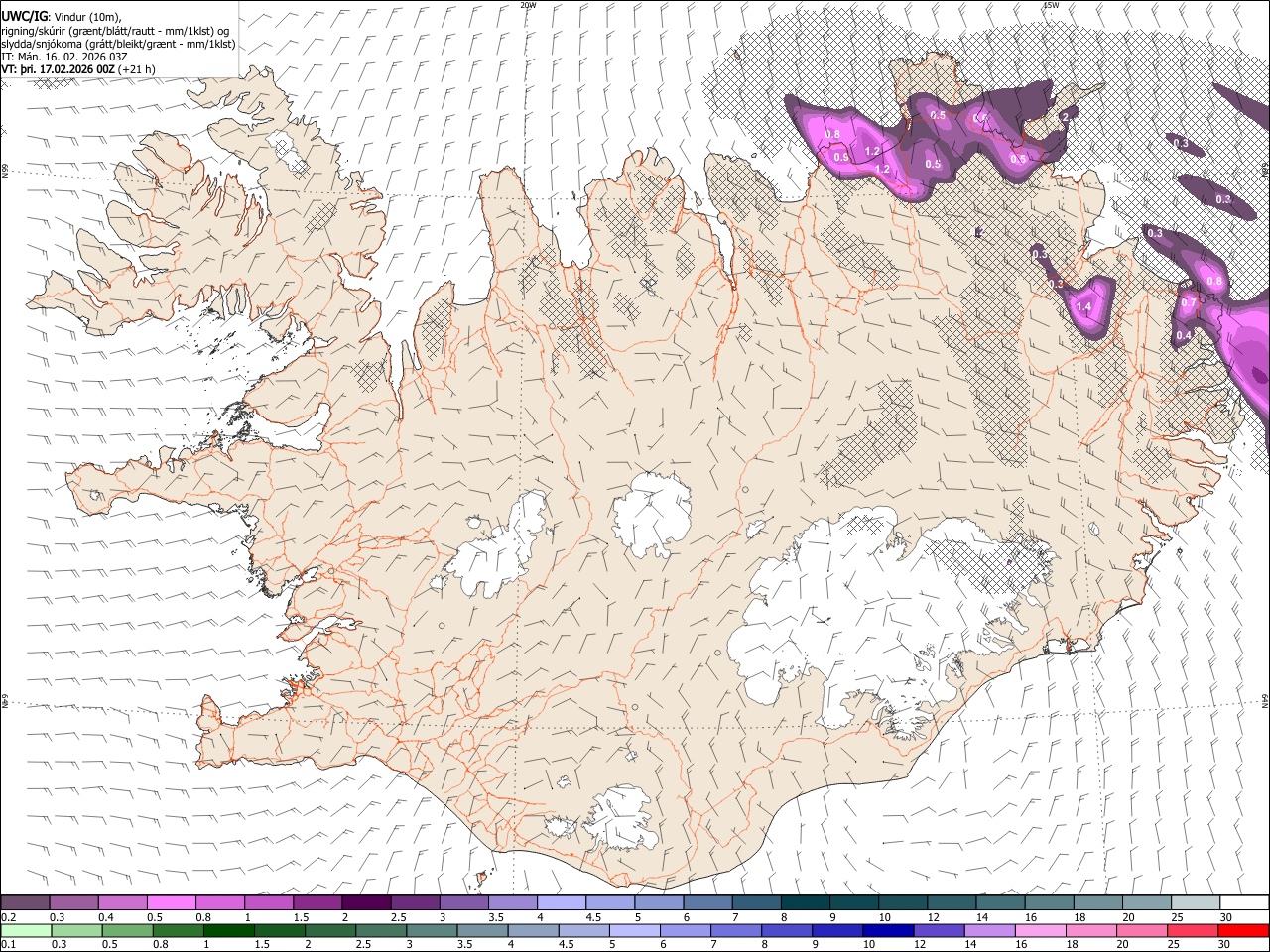Image resolution: width=1270 pixels, height=952 pixels.
Task: Click the first grey-purple swatch above the 0.2 label
Action: tap(26, 902)
